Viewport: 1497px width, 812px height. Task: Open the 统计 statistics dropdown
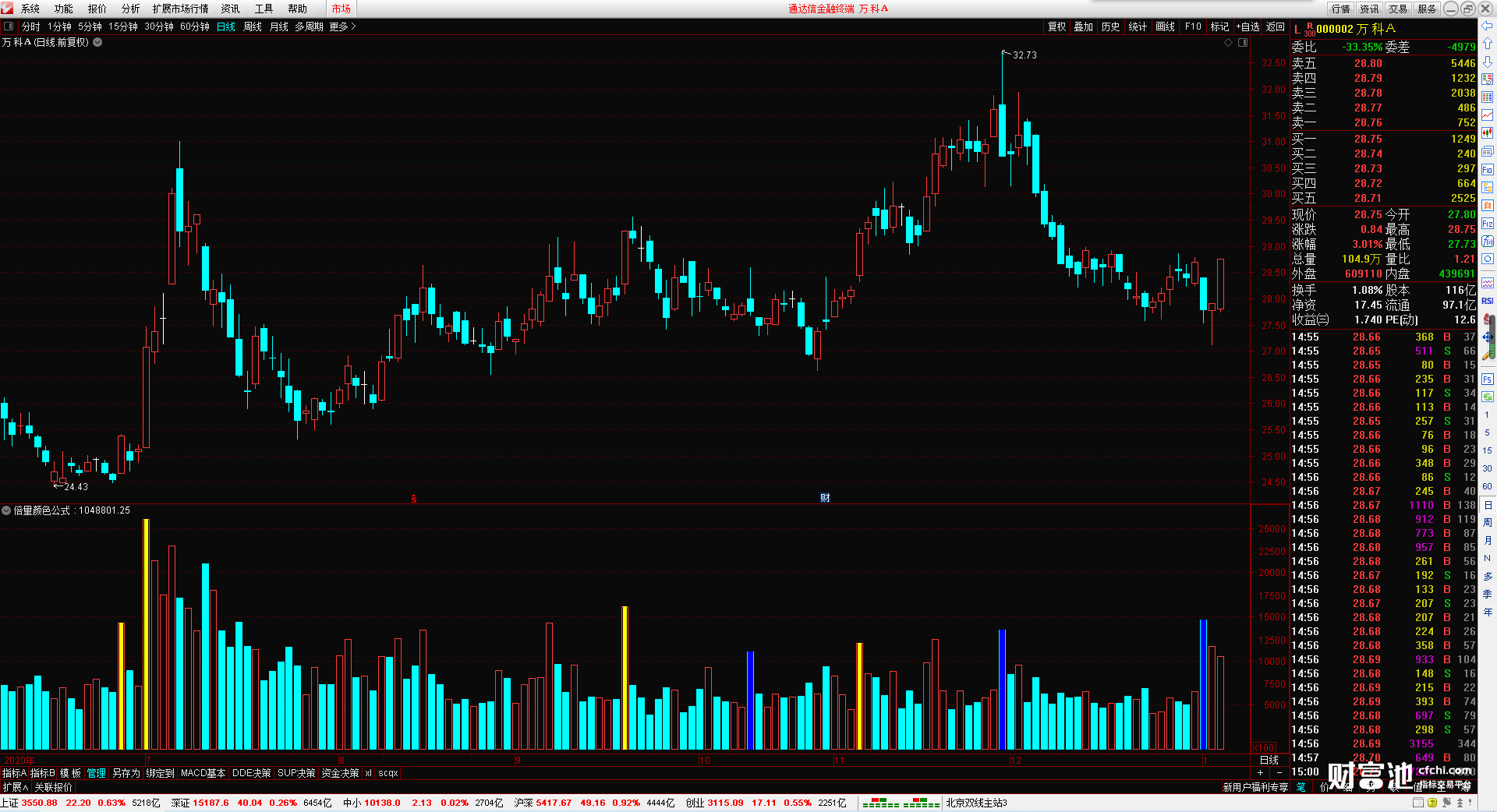[x=1138, y=26]
